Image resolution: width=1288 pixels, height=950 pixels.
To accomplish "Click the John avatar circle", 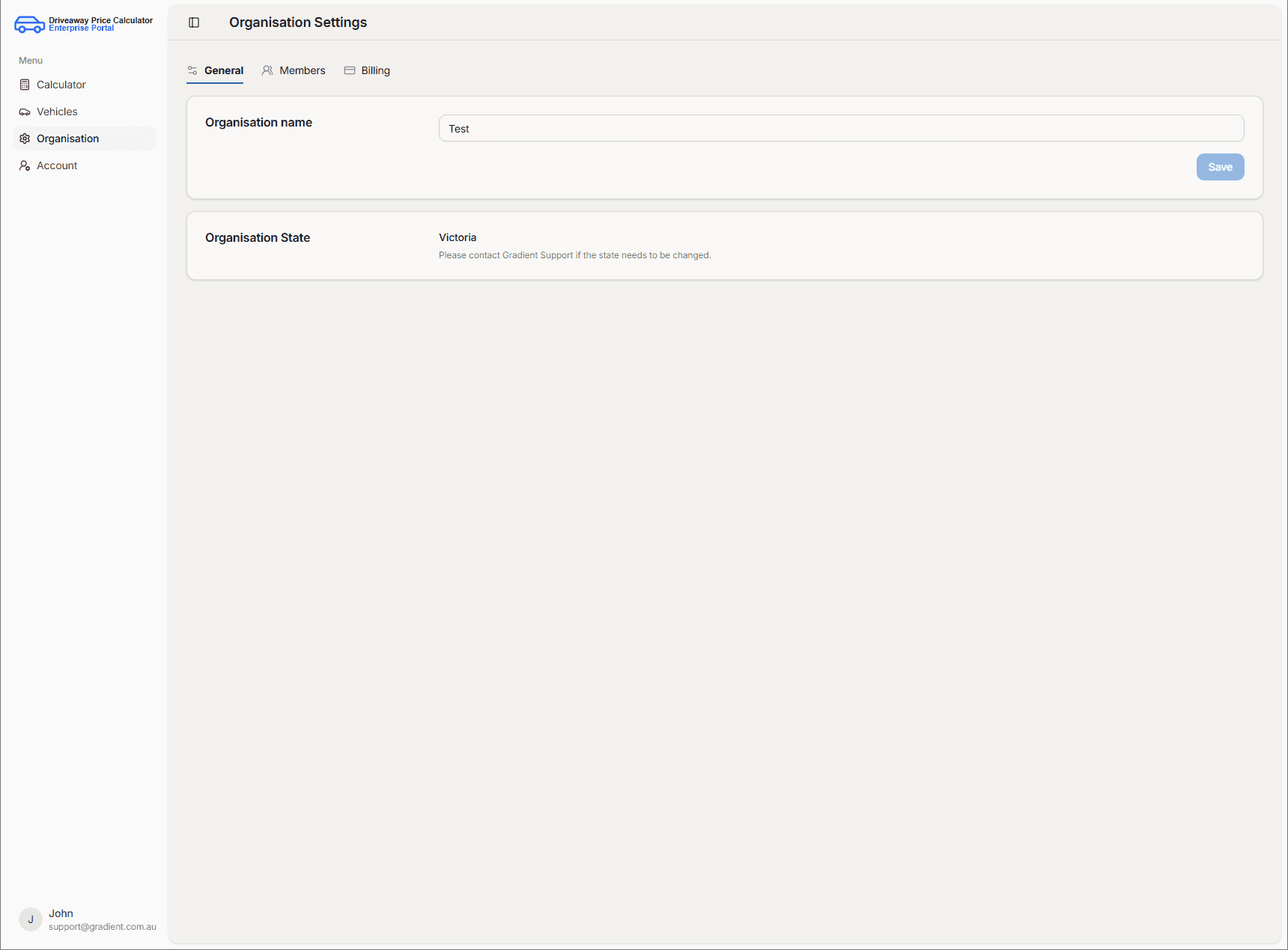I will coord(31,919).
